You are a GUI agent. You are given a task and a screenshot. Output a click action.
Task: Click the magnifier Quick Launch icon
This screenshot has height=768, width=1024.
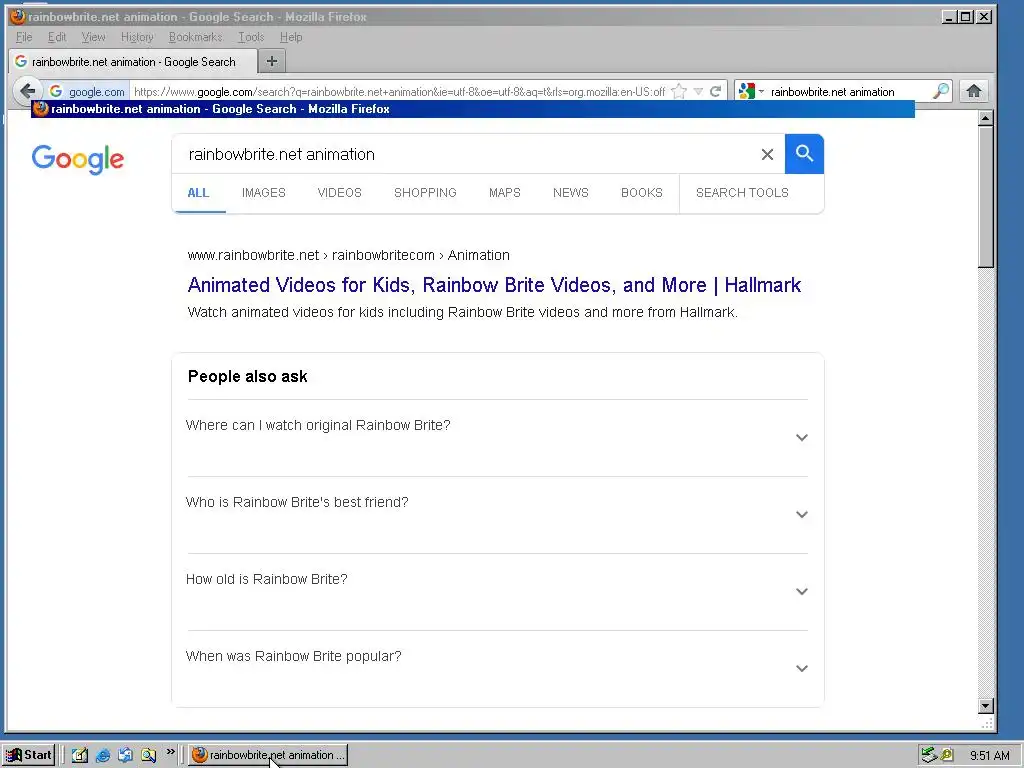coord(148,755)
